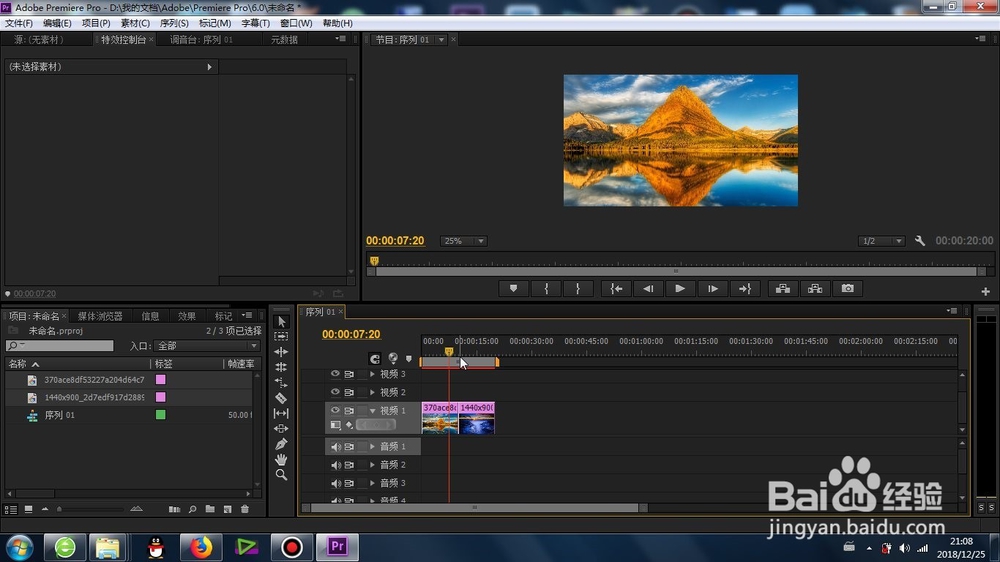The image size is (1000, 562).
Task: Play the sequence in Program monitor
Action: pyautogui.click(x=680, y=289)
